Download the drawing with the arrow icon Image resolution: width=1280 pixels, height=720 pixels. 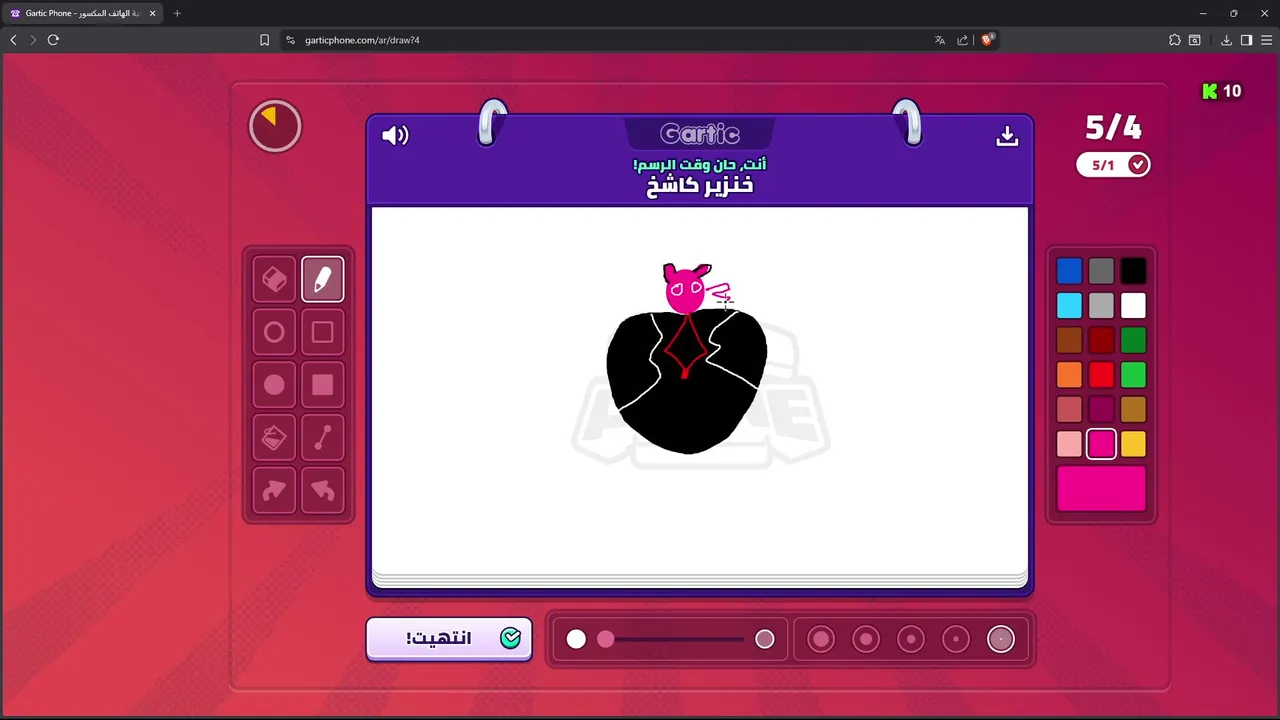click(x=1007, y=135)
